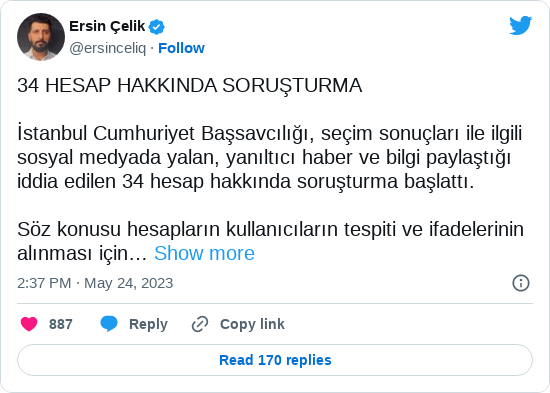Click the @ersinceliq handle
Screen dimensions: 550x393
[107, 48]
